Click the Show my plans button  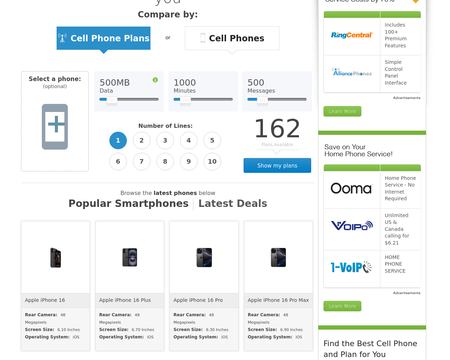click(x=277, y=165)
